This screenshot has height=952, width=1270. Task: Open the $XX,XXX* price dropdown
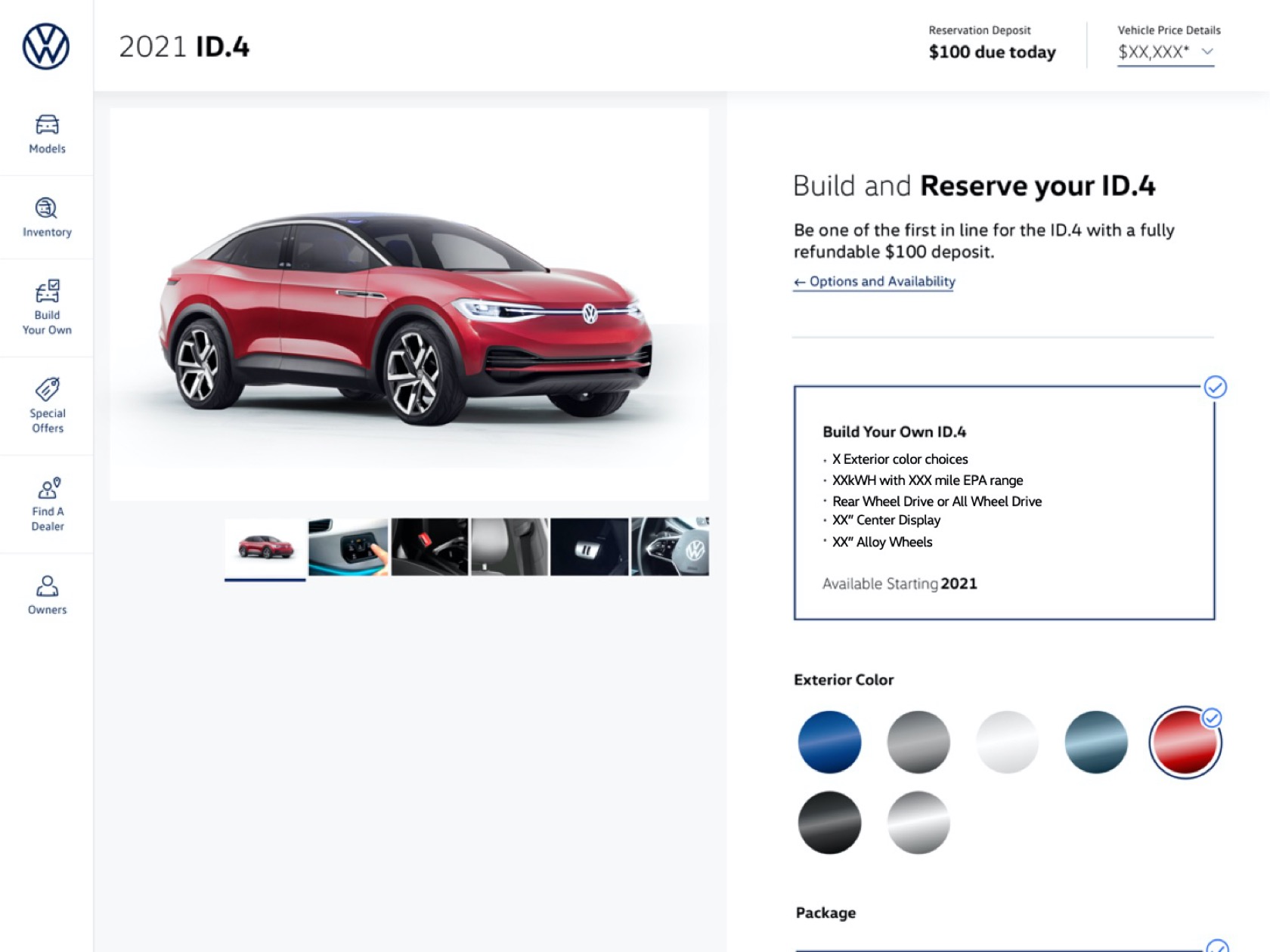pyautogui.click(x=1166, y=52)
